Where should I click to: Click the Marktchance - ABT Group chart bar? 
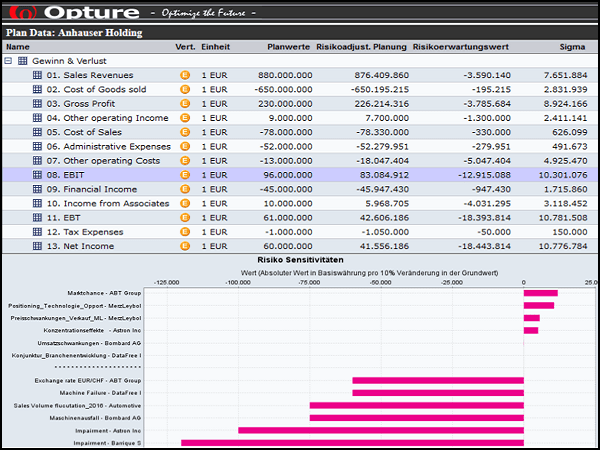tap(540, 293)
